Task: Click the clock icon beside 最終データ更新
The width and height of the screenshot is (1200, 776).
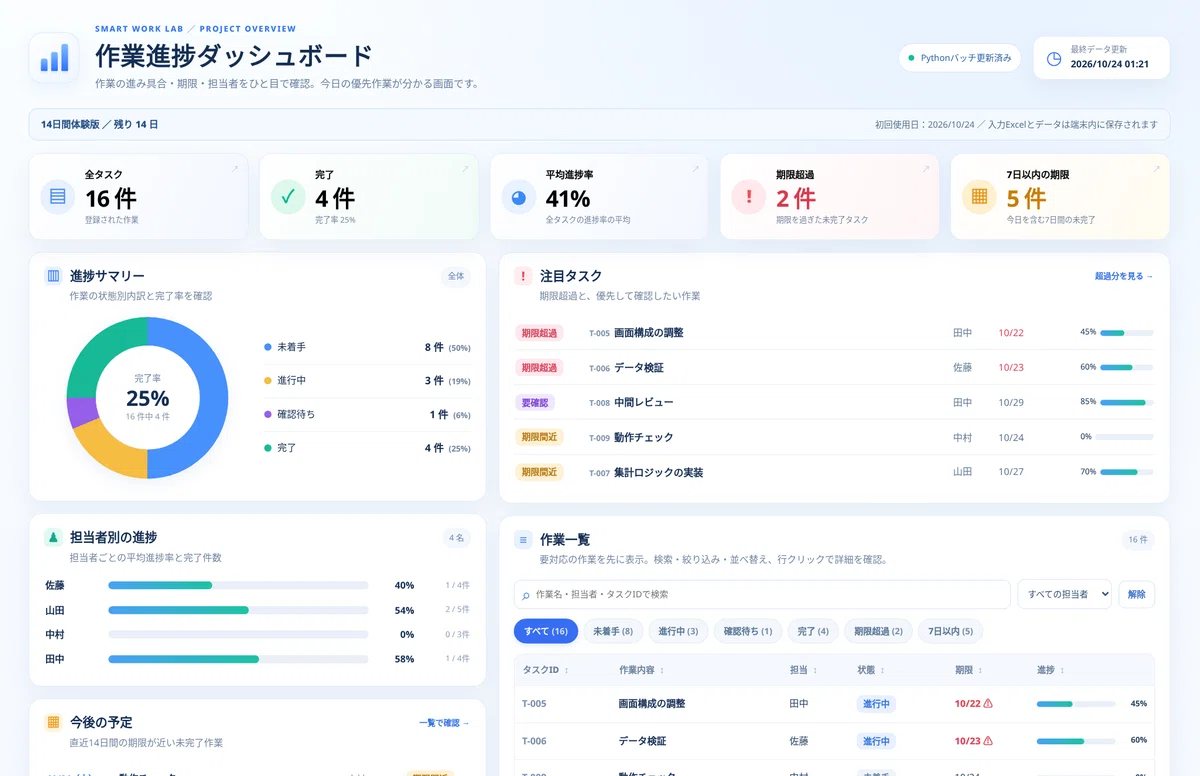Action: coord(1054,58)
